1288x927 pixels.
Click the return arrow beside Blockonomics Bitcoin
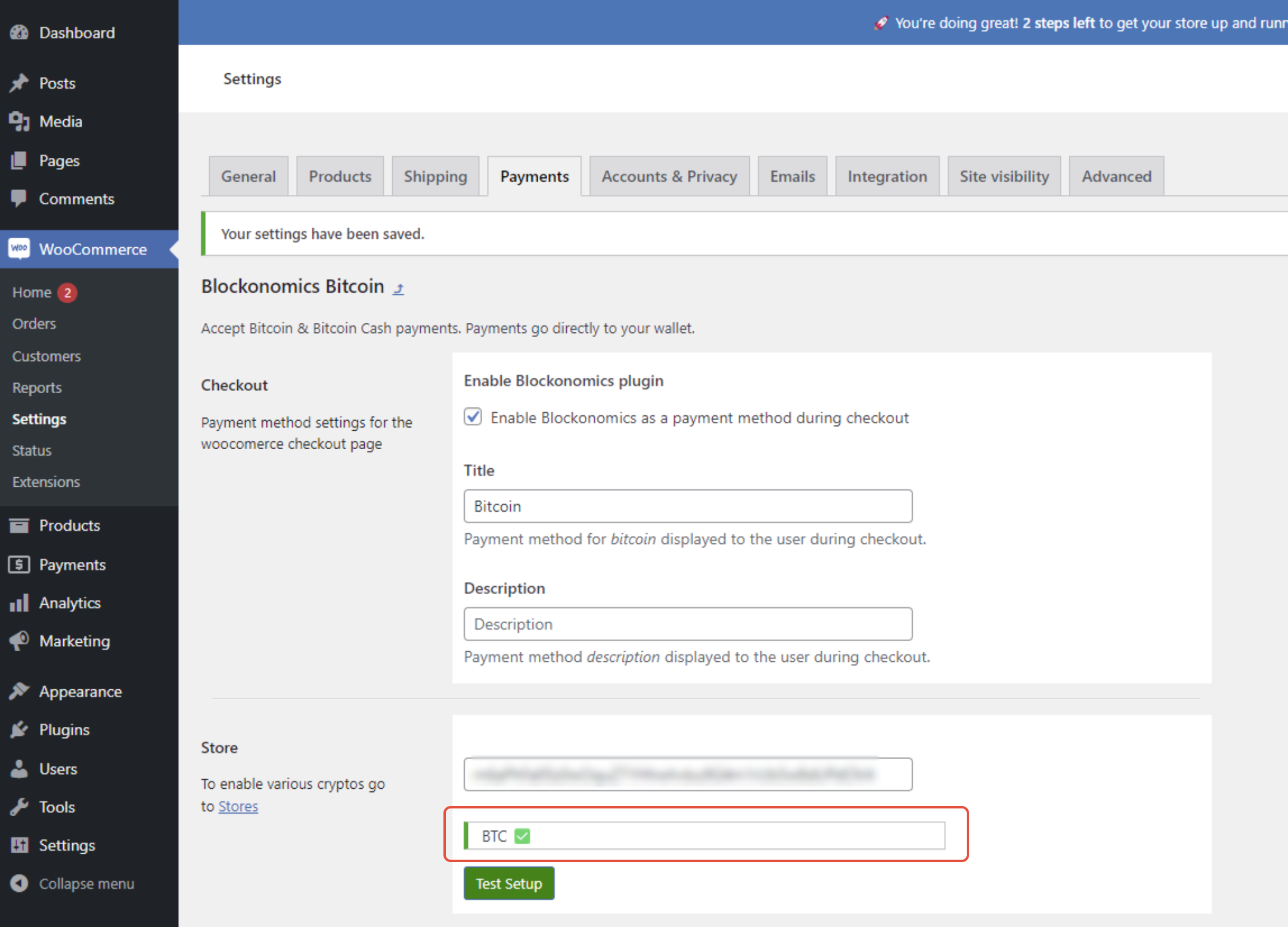click(399, 289)
